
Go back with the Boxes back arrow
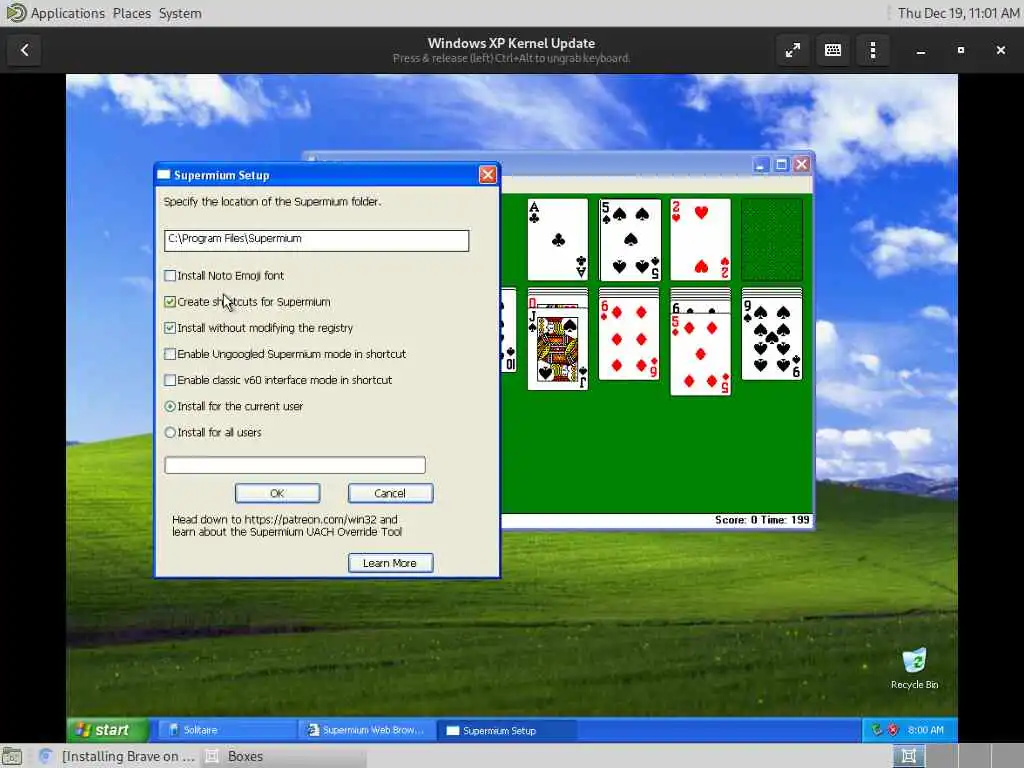point(25,50)
